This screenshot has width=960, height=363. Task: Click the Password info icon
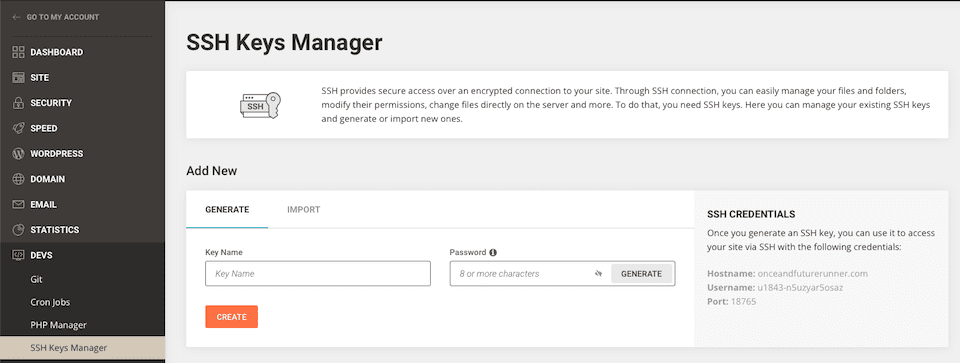493,252
